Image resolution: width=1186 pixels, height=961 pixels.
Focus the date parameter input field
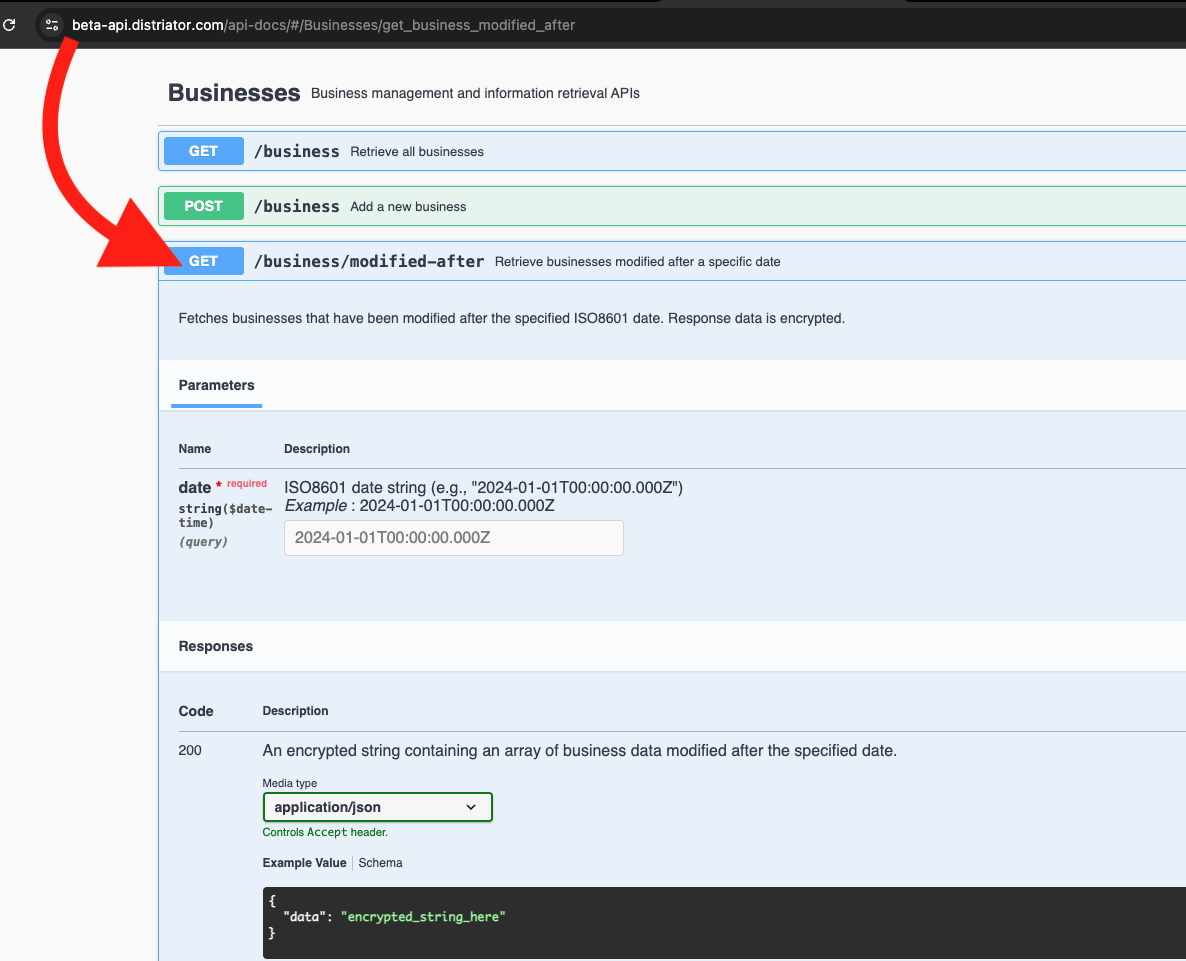pyautogui.click(x=454, y=538)
